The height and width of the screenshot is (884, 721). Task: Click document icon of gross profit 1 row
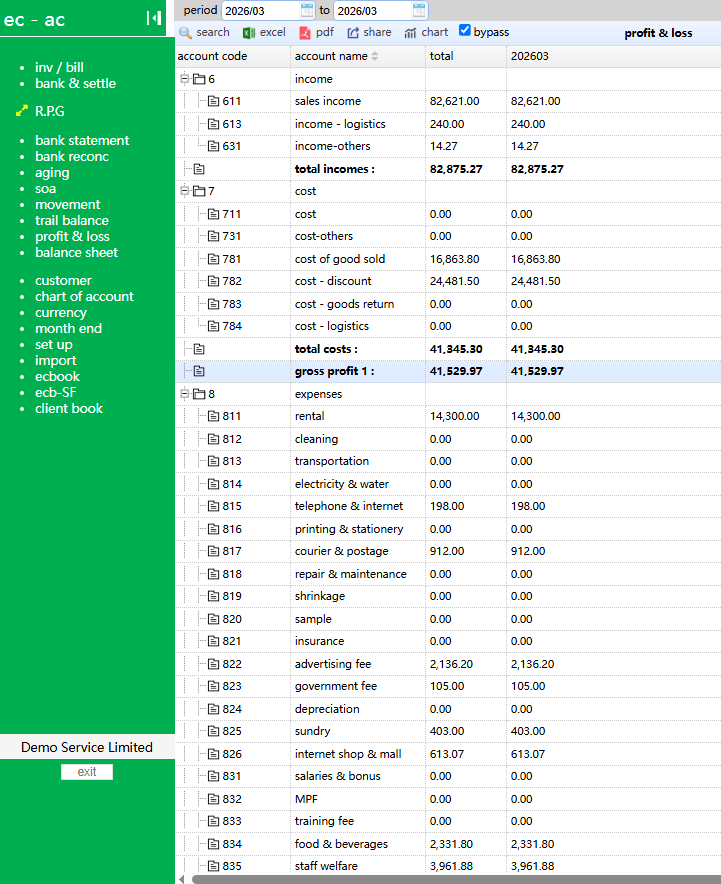[199, 371]
